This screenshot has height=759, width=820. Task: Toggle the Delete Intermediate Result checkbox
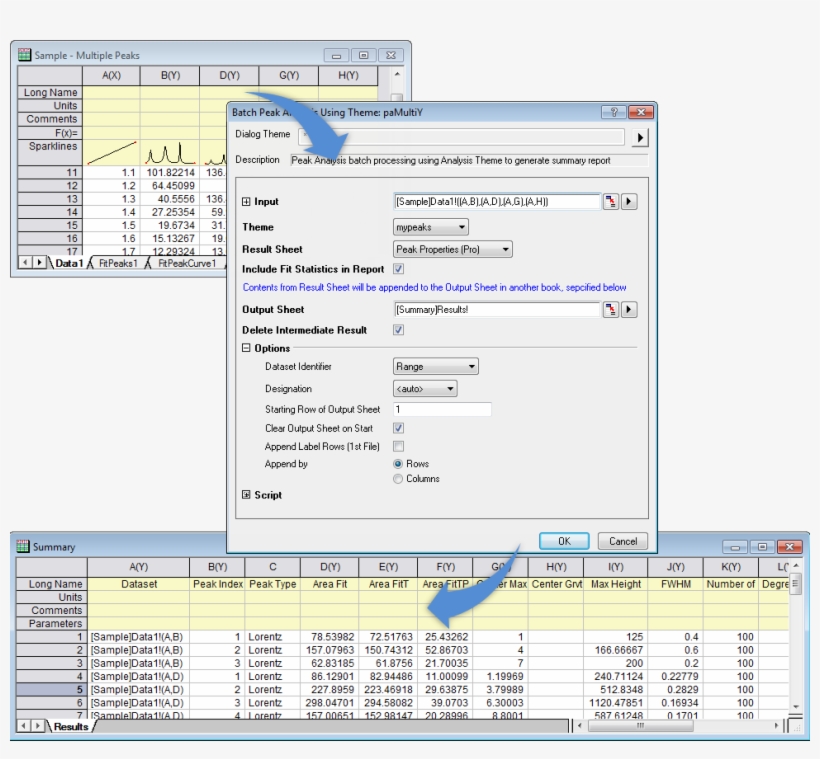[x=399, y=330]
